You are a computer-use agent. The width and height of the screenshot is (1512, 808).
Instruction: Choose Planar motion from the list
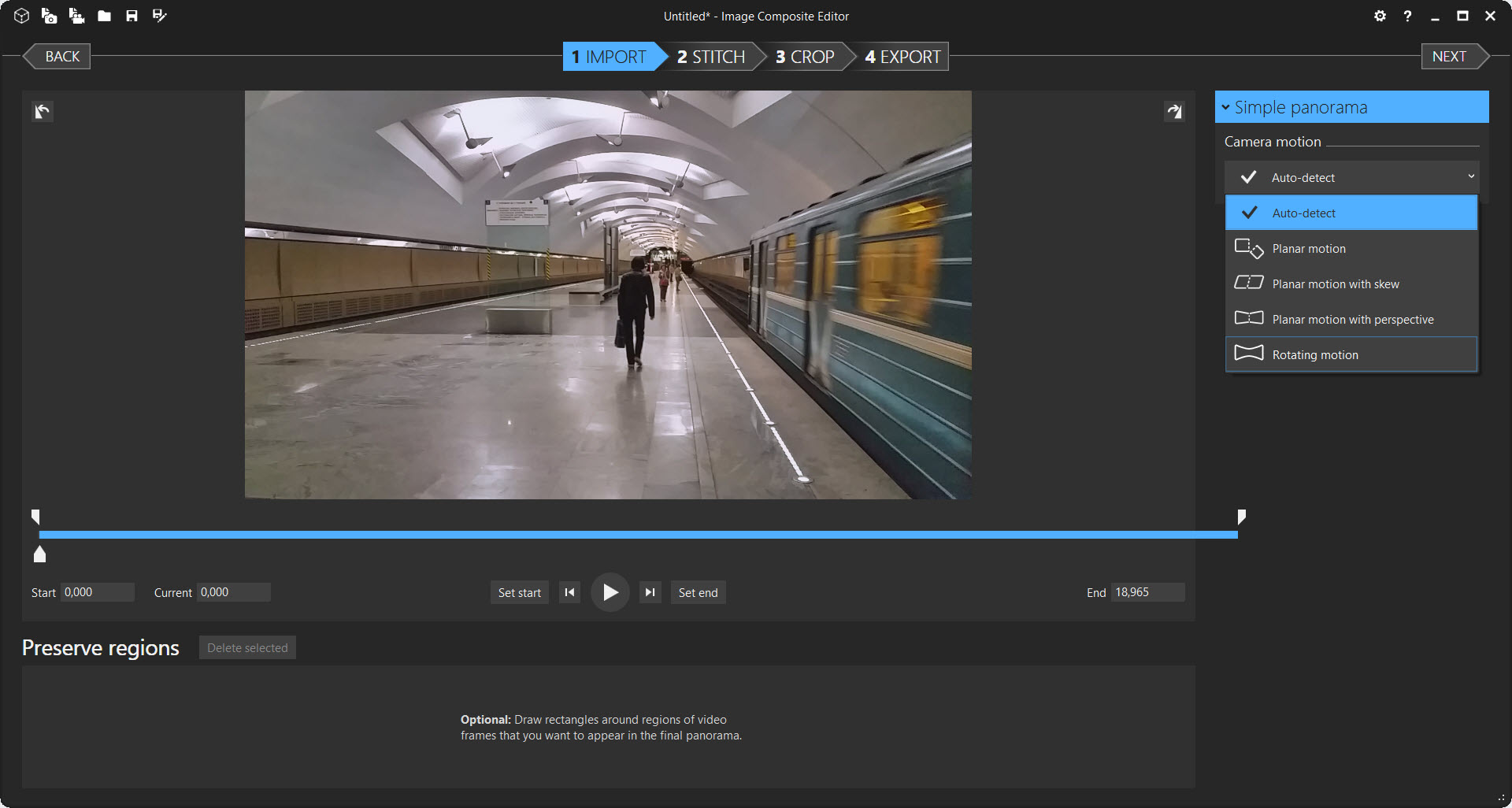pos(1351,249)
